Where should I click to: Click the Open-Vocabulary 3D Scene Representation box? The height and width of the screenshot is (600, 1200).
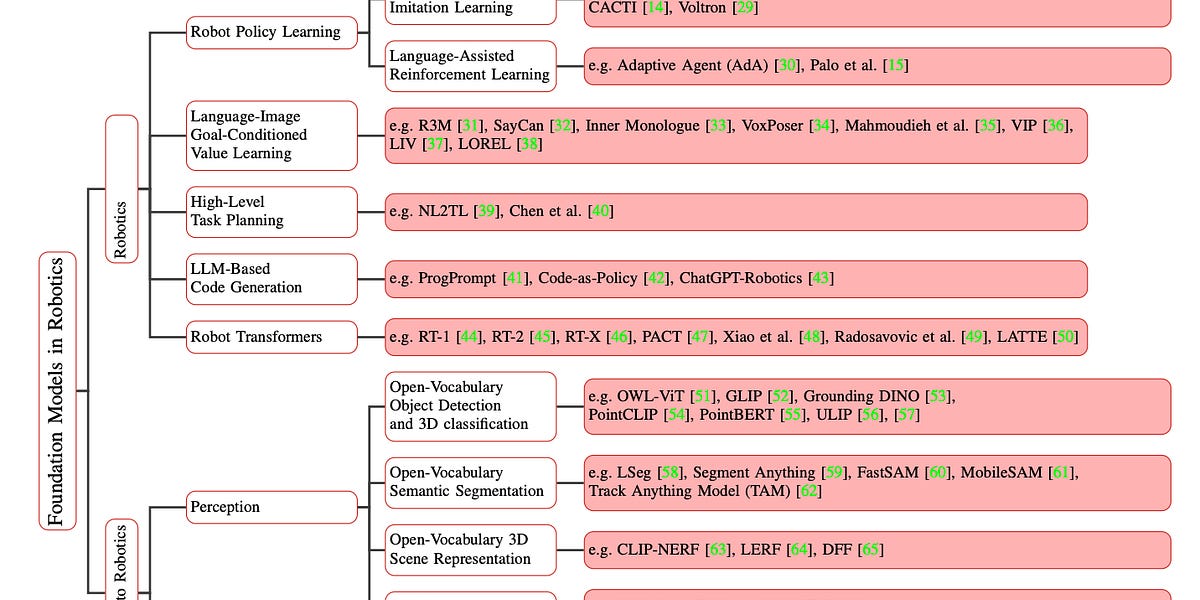pos(470,549)
